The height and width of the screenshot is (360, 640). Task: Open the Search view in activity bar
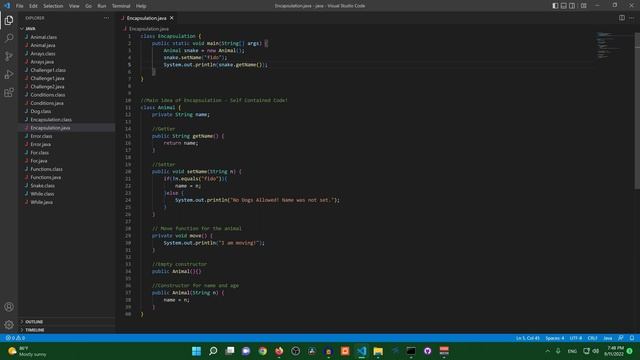[9, 38]
